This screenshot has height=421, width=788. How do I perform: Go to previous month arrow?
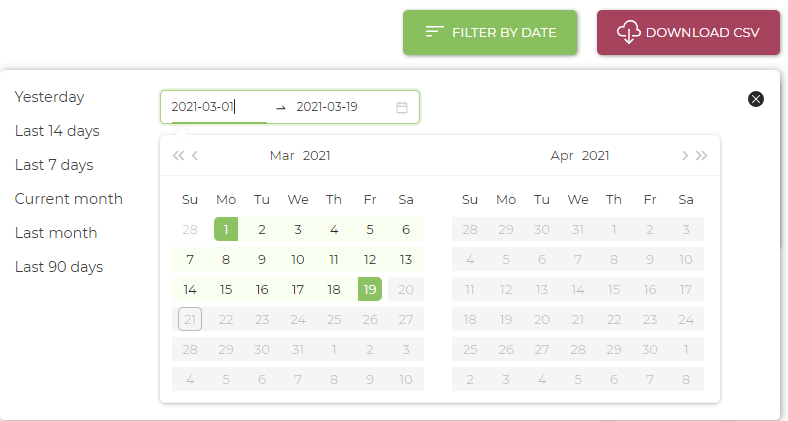(195, 156)
